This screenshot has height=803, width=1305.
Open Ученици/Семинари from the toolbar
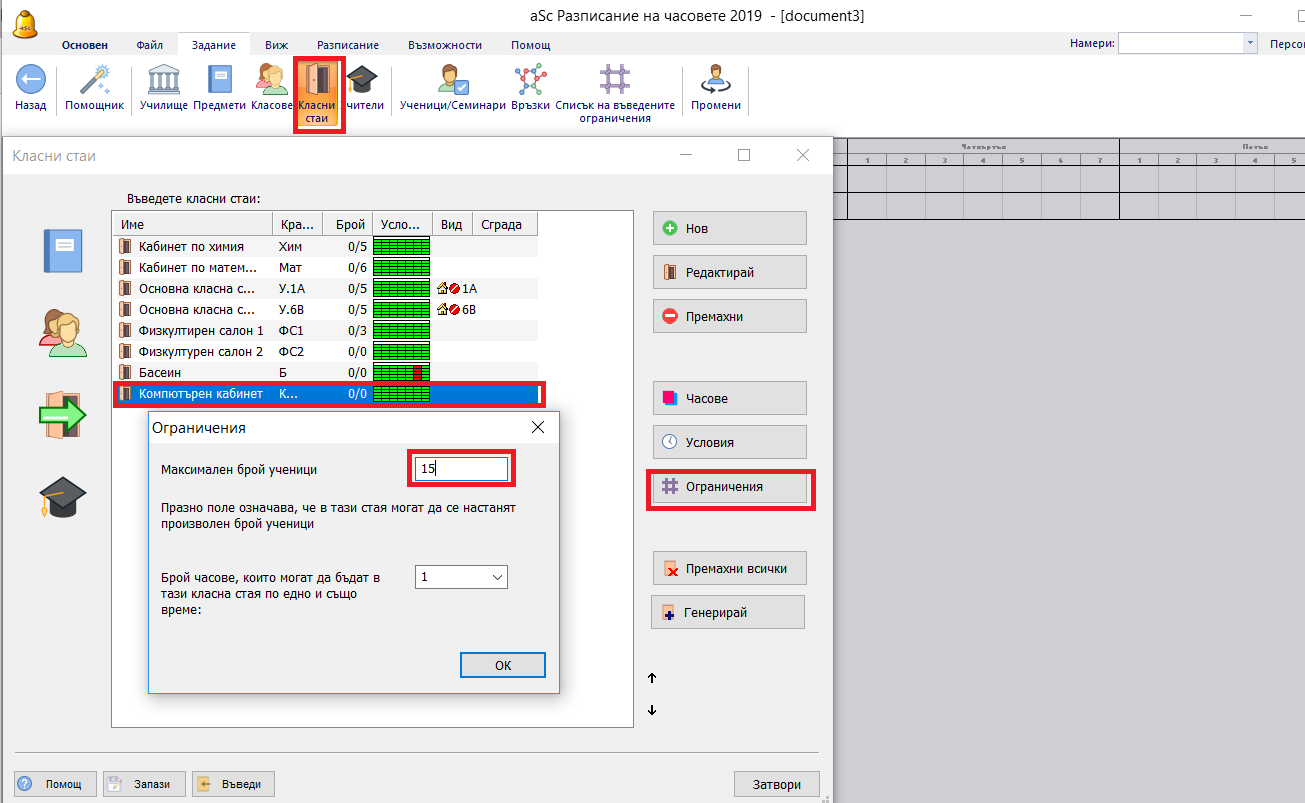pos(452,80)
